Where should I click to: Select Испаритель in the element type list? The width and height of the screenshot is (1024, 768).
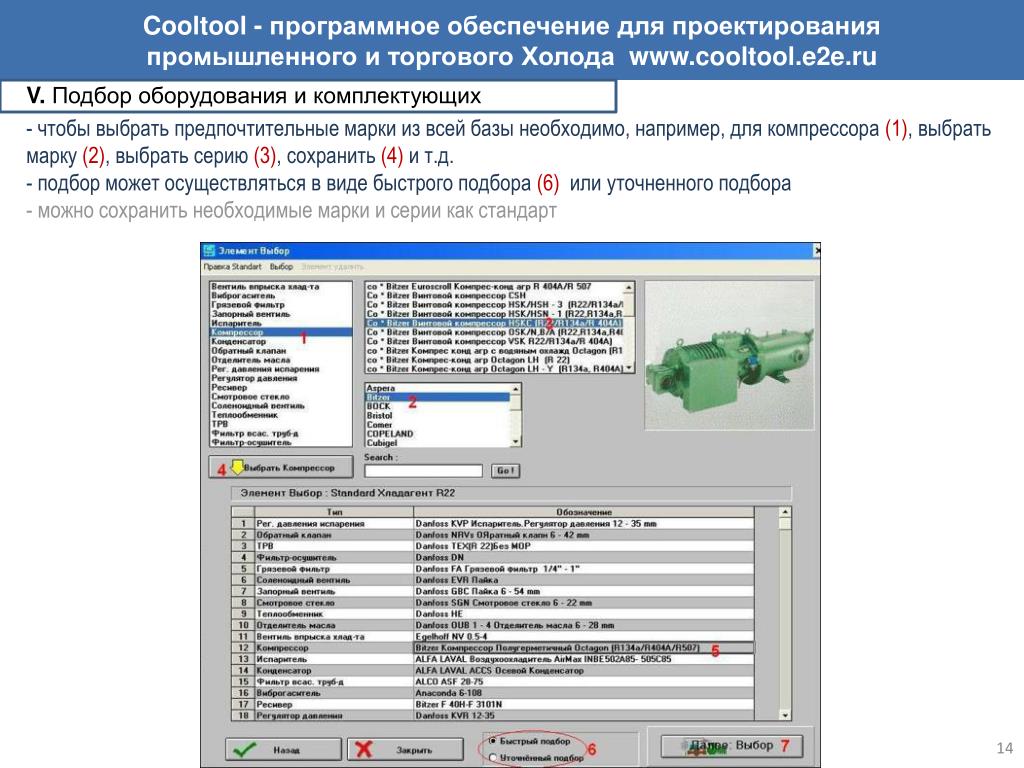pos(281,323)
